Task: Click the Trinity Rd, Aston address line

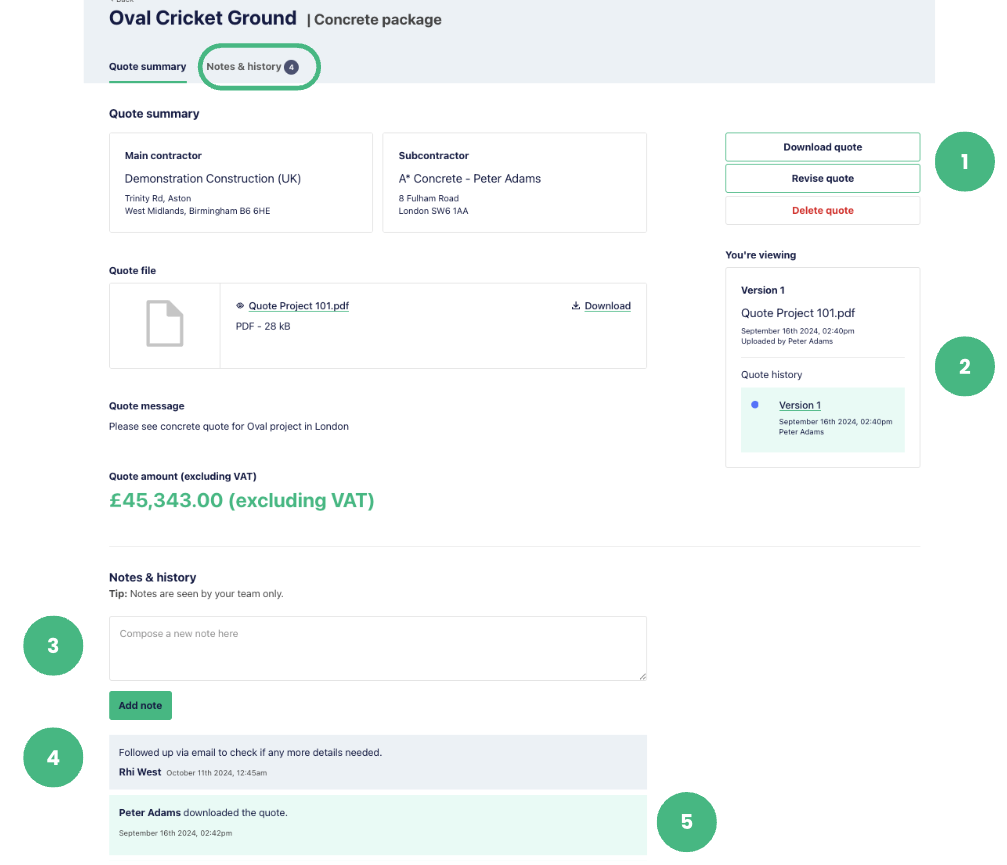Action: (x=158, y=198)
